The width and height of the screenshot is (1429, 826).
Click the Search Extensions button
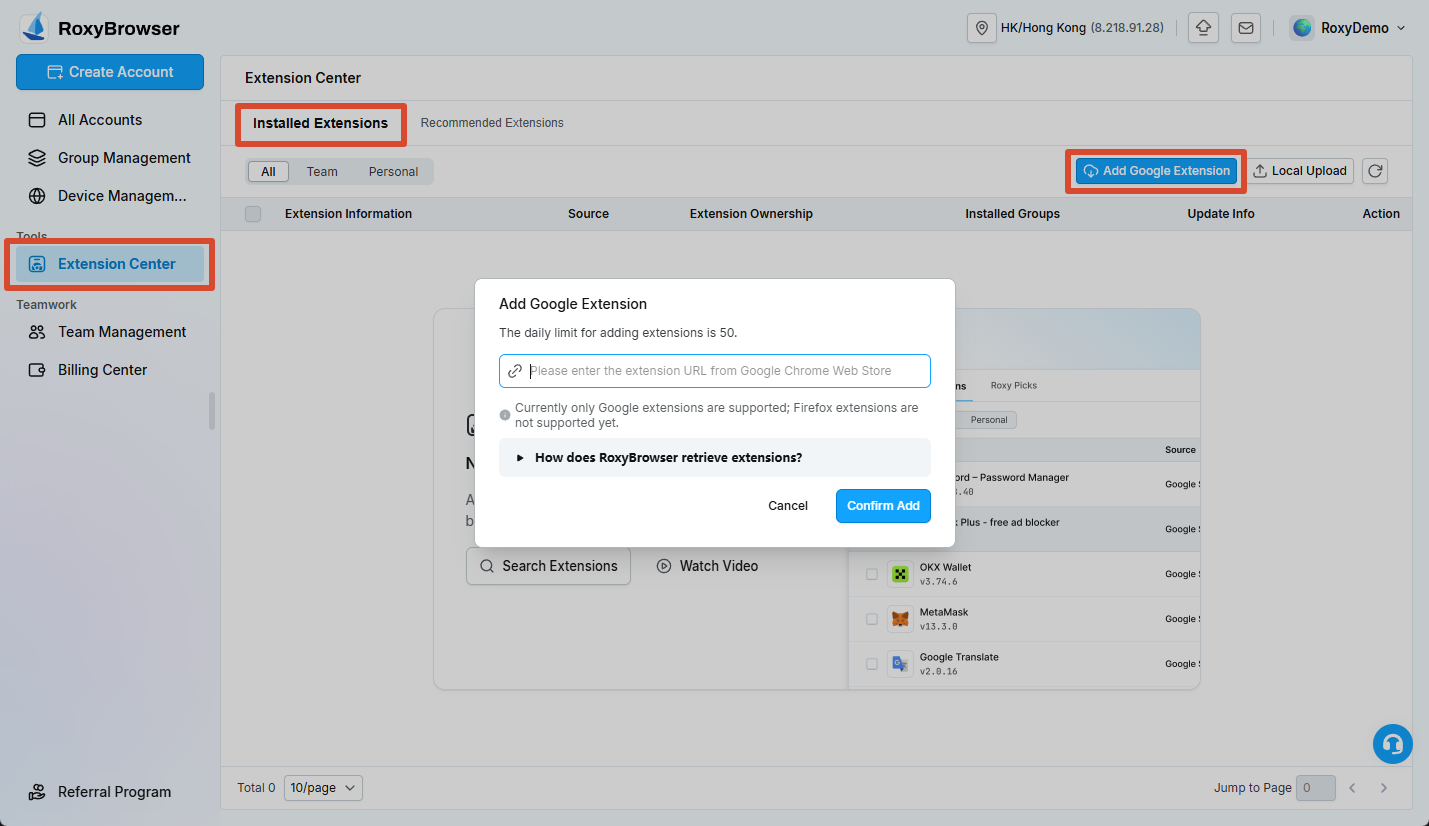[548, 566]
